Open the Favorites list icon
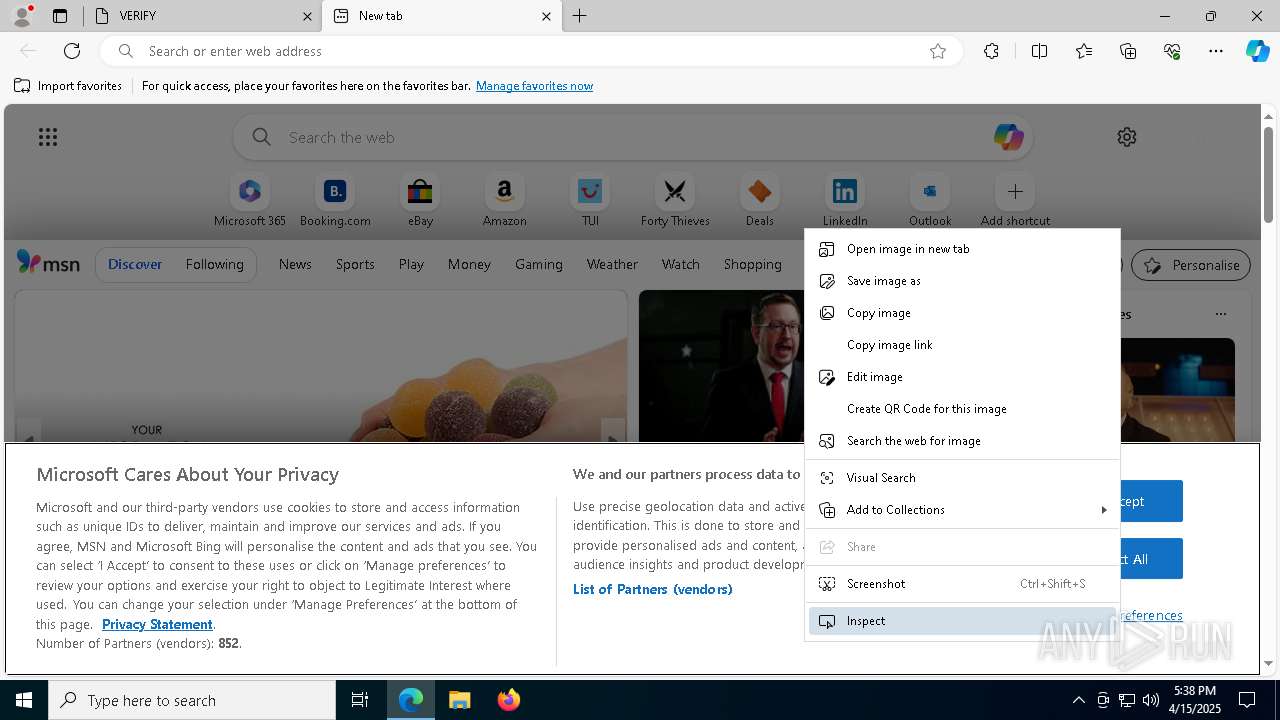 [x=1084, y=51]
